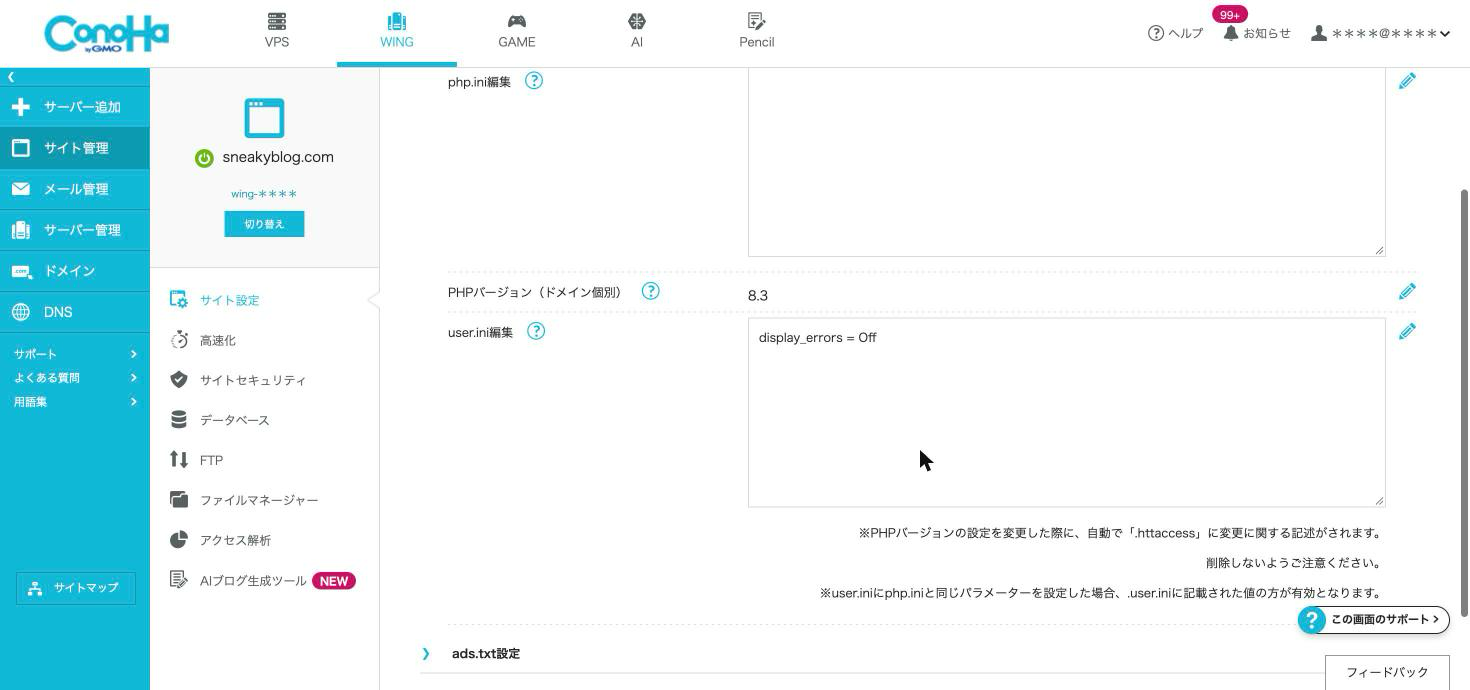Click pencil edit icon for php.ini編集
The width and height of the screenshot is (1470, 690).
pyautogui.click(x=1407, y=81)
